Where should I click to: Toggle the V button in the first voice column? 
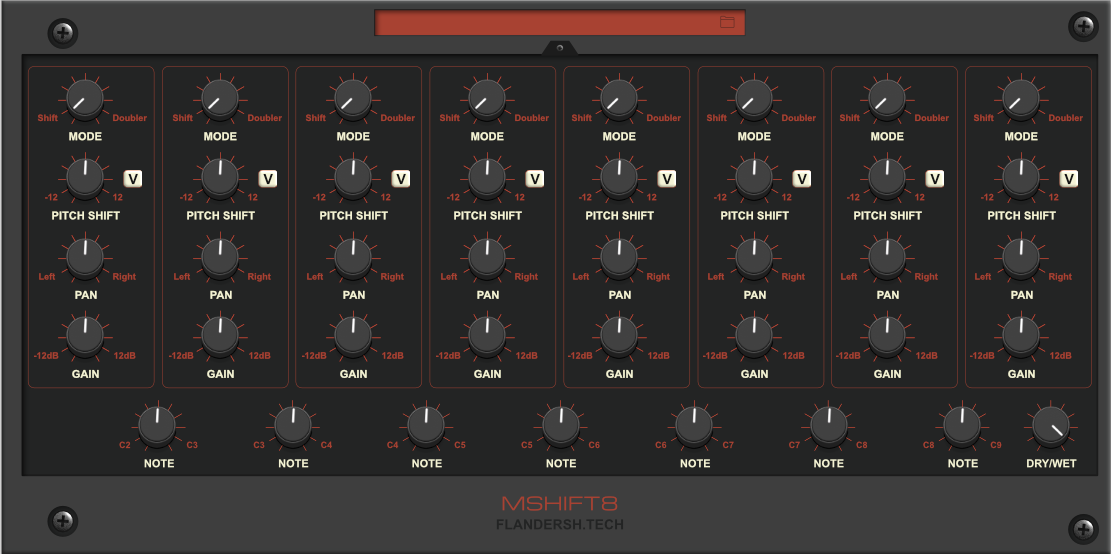point(132,179)
